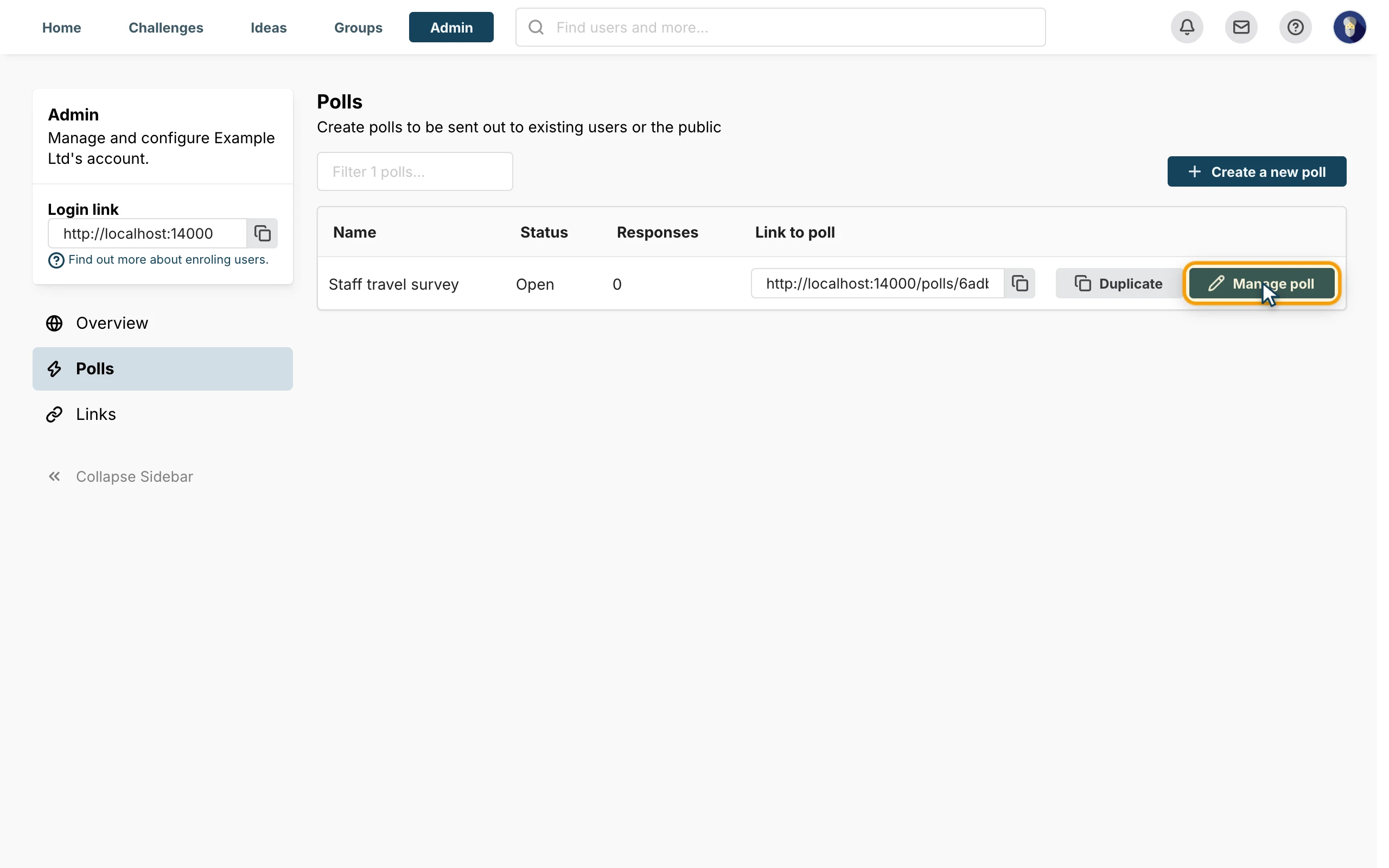This screenshot has width=1389, height=868.
Task: Collapse the sidebar with double chevron
Action: tap(54, 476)
